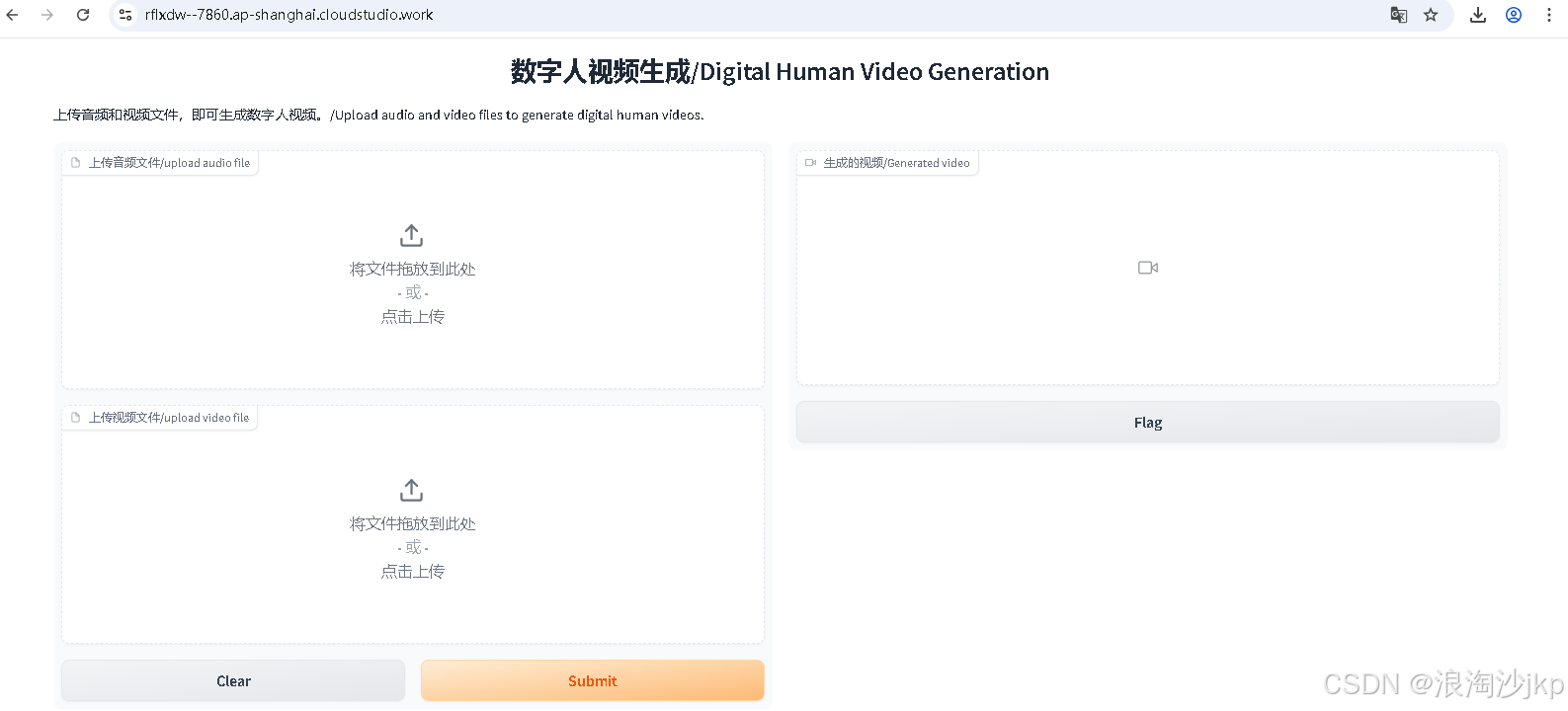Click file icon beside upload audio file label
Image resolution: width=1568 pixels, height=711 pixels.
click(x=75, y=163)
